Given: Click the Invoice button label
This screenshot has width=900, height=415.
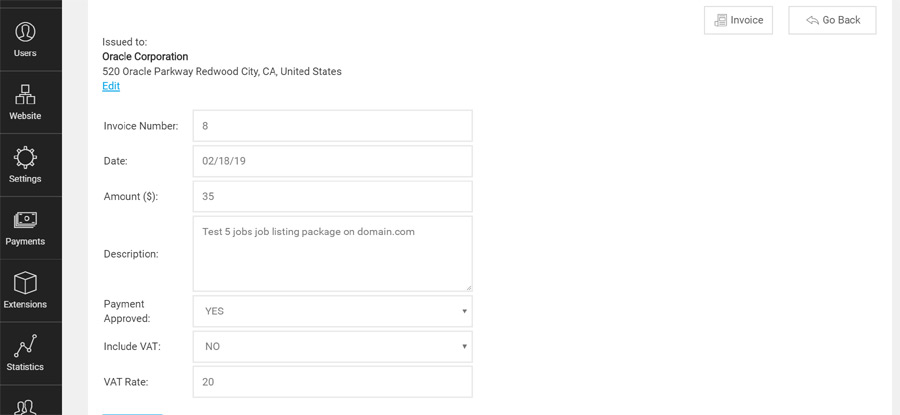Looking at the screenshot, I should [x=747, y=20].
